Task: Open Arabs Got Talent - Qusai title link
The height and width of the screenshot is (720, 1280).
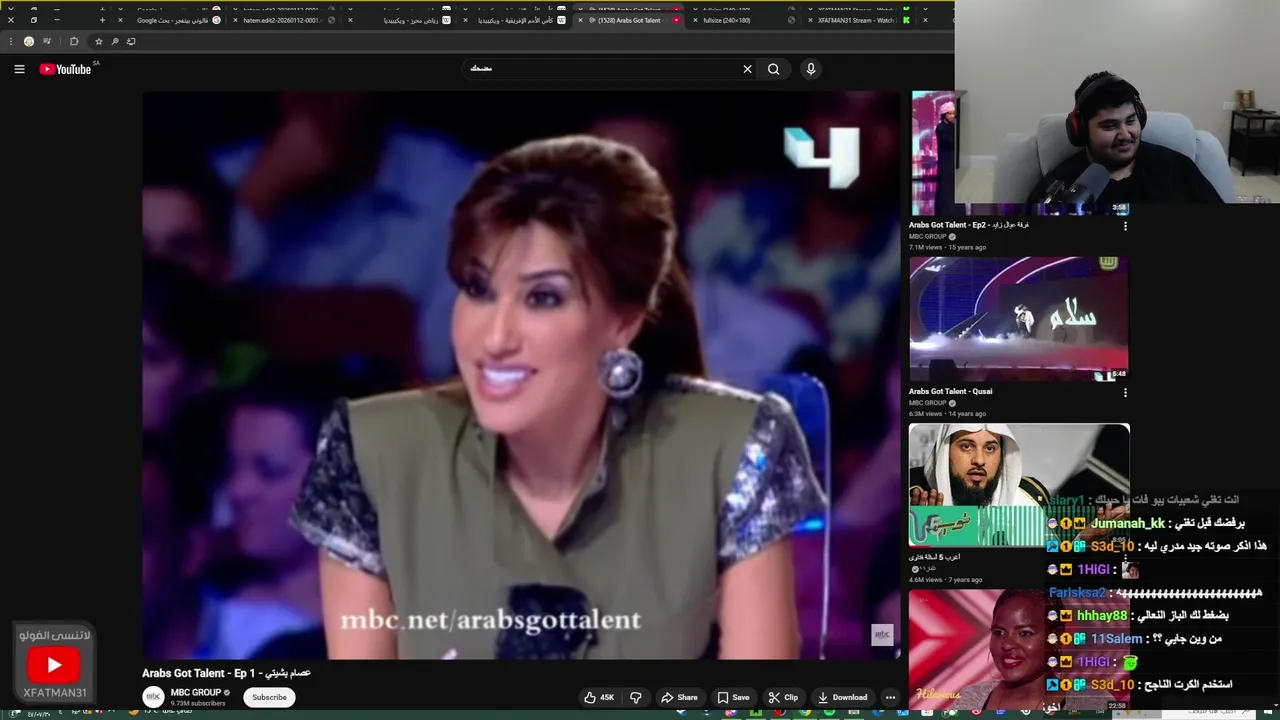Action: point(951,391)
